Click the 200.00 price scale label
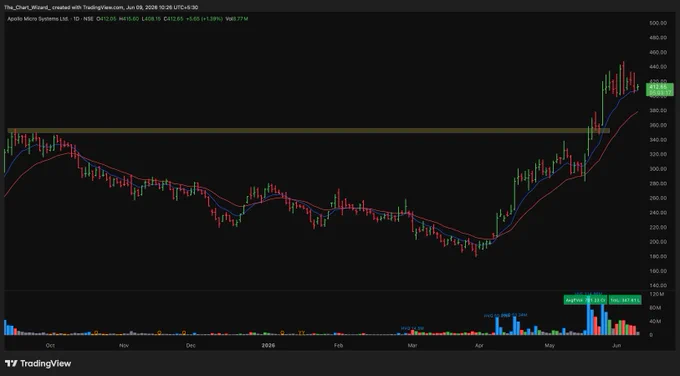 point(658,242)
